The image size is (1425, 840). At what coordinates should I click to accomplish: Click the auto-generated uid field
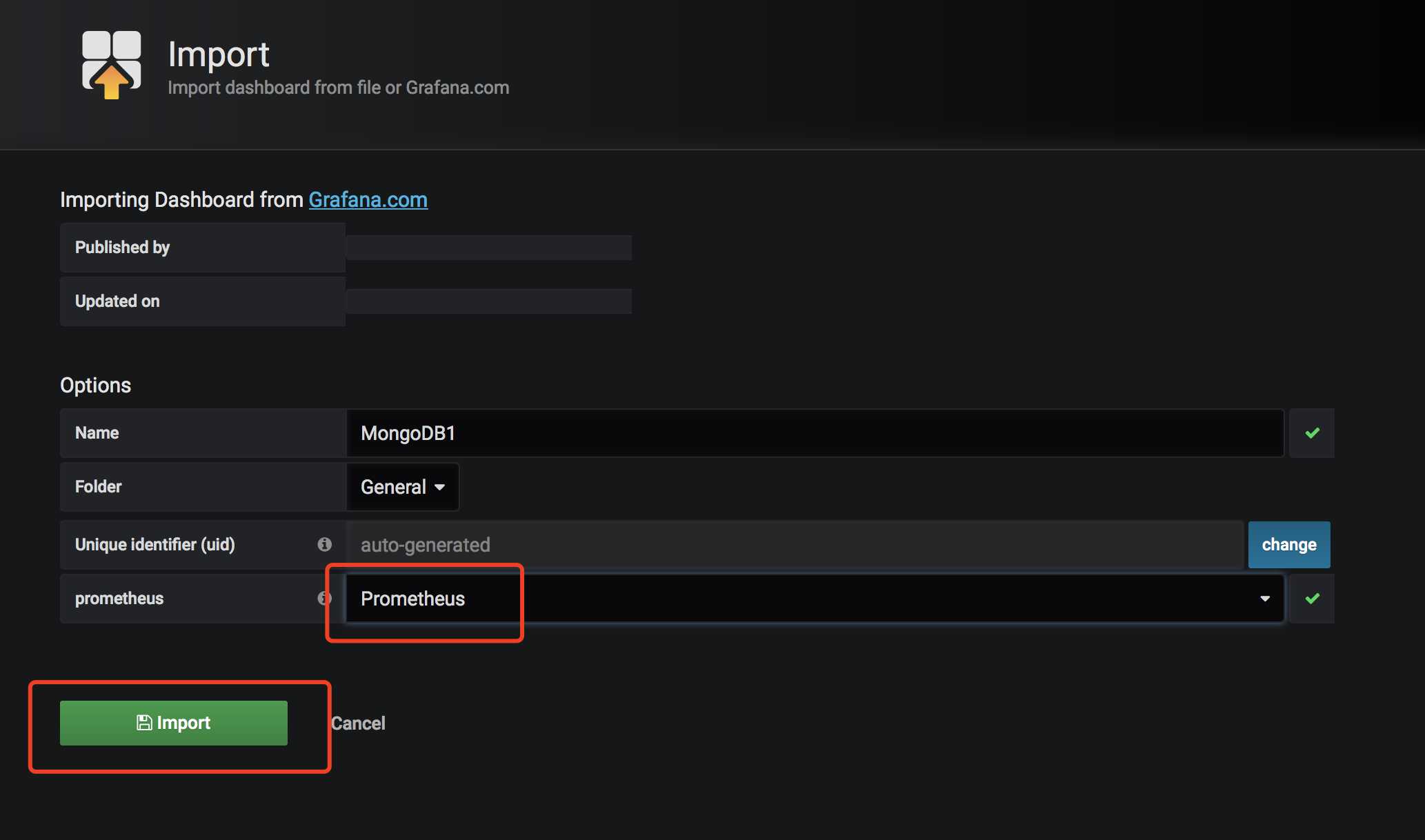pyautogui.click(x=795, y=545)
